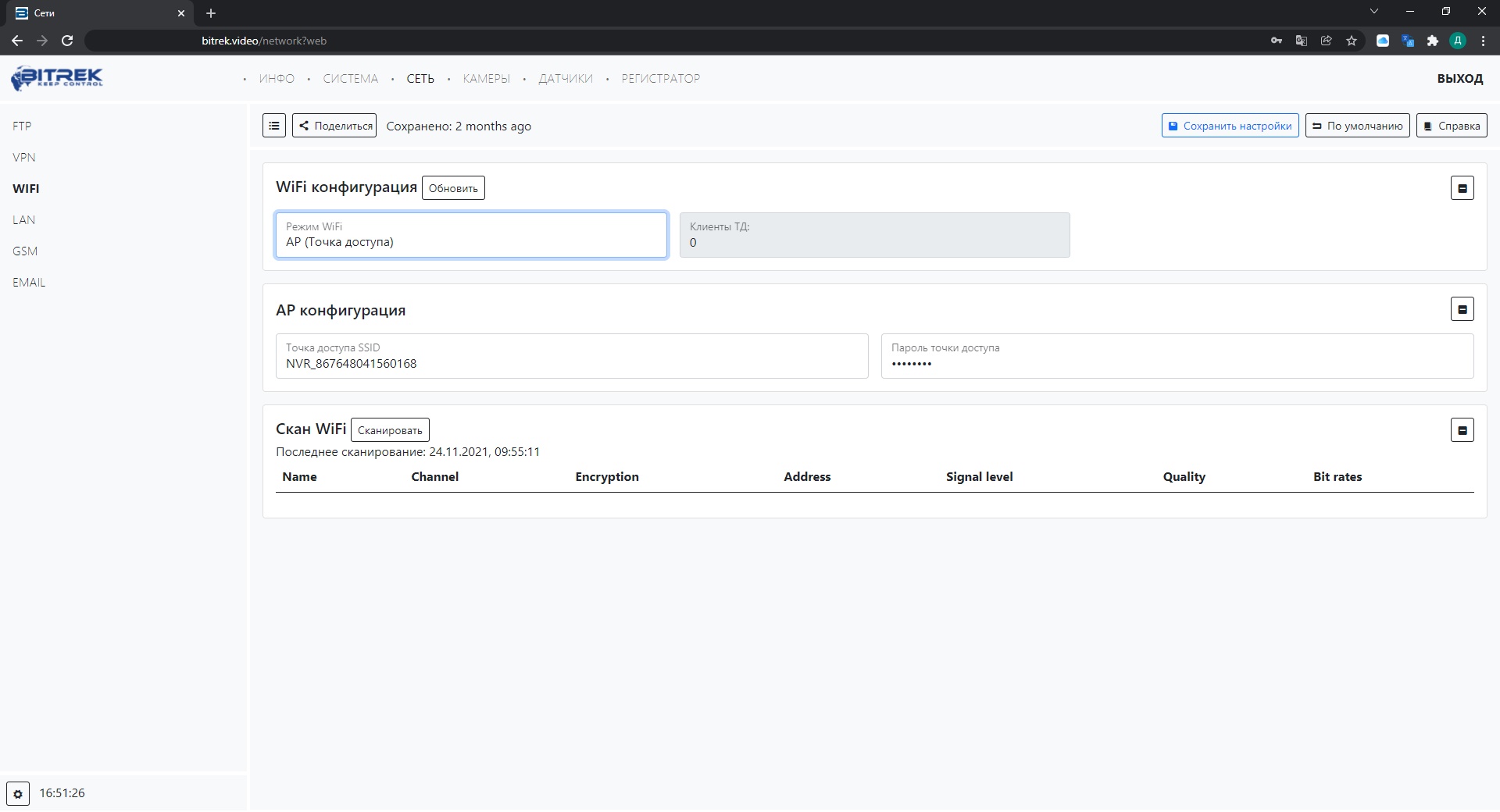The image size is (1500, 812).
Task: Collapse the Скан WiFi section
Action: pos(1462,430)
